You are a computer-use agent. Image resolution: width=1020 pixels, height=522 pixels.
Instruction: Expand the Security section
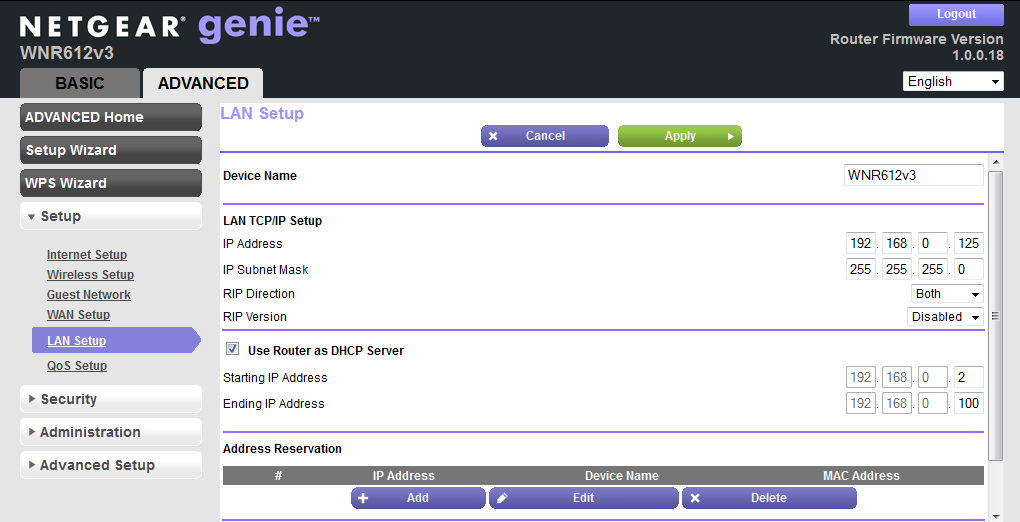click(111, 399)
